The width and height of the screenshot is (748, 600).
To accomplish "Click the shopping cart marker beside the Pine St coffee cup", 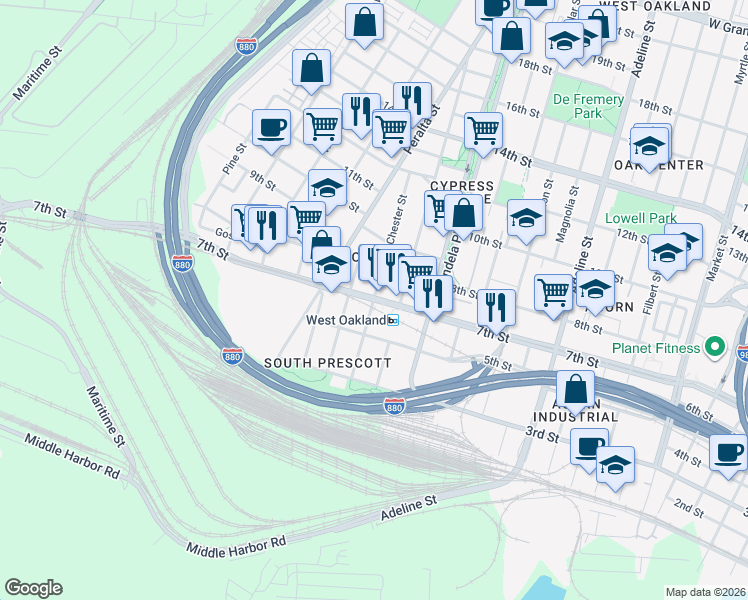I will coord(322,129).
